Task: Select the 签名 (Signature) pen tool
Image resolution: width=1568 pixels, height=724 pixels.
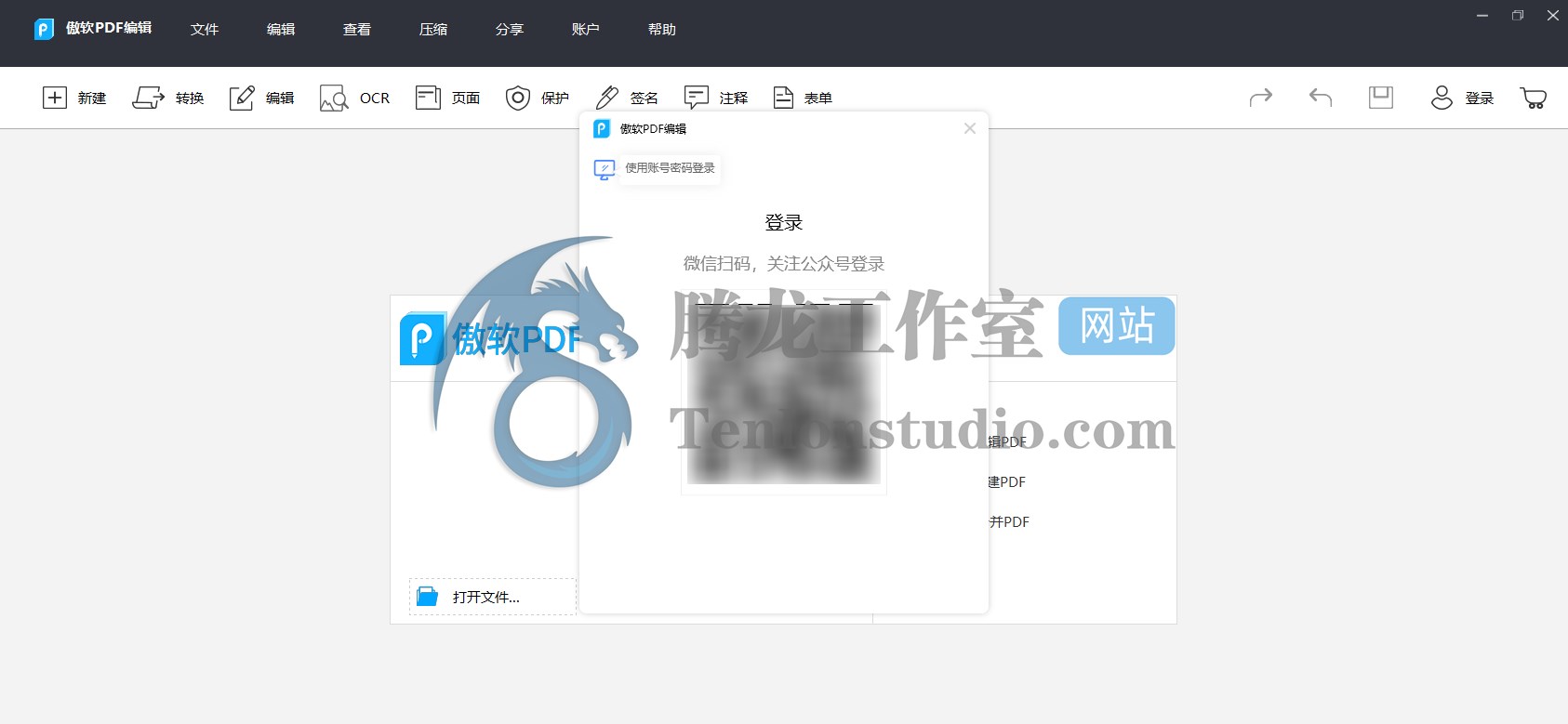Action: [x=607, y=98]
